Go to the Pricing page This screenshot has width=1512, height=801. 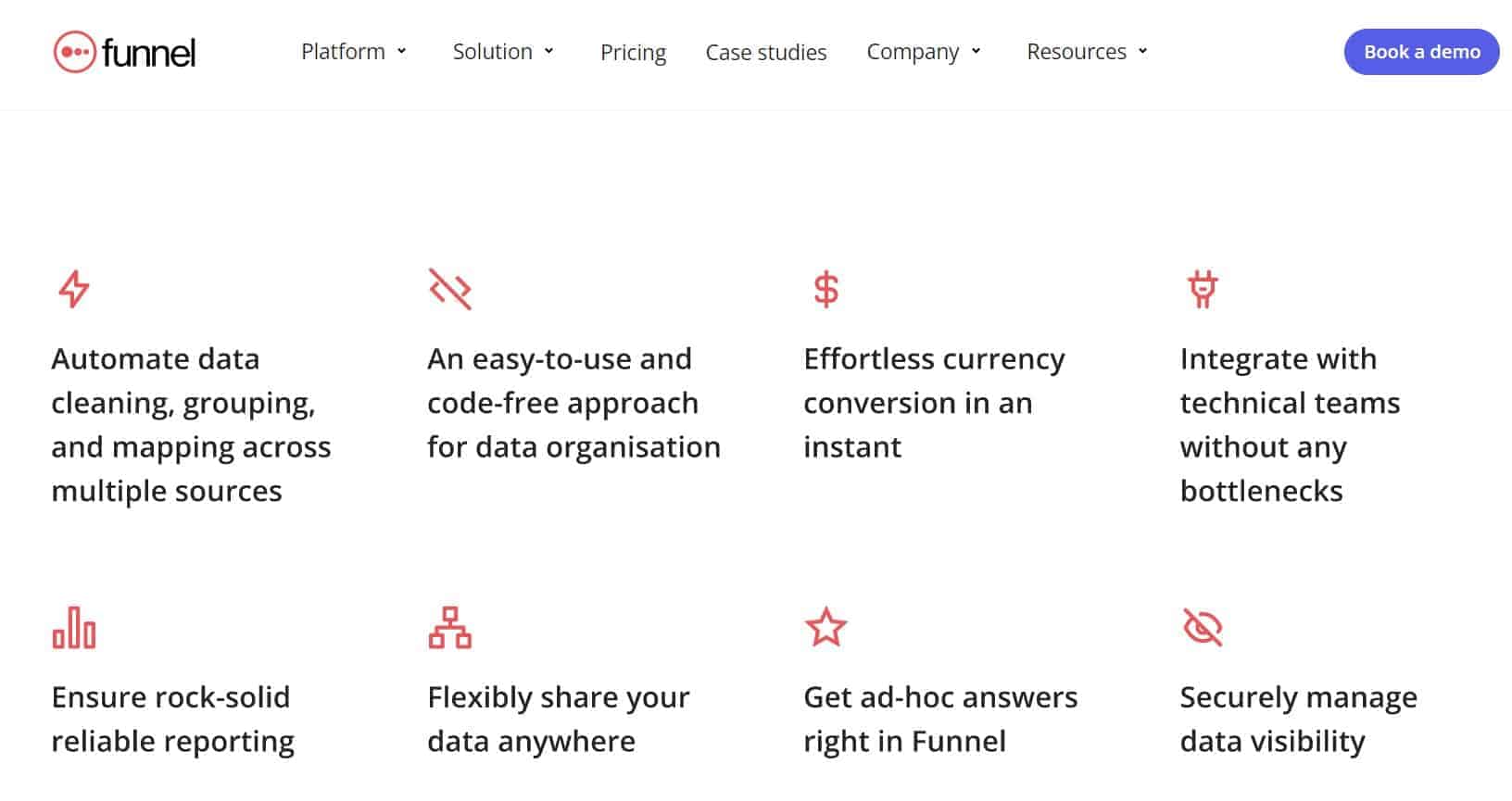coord(633,53)
